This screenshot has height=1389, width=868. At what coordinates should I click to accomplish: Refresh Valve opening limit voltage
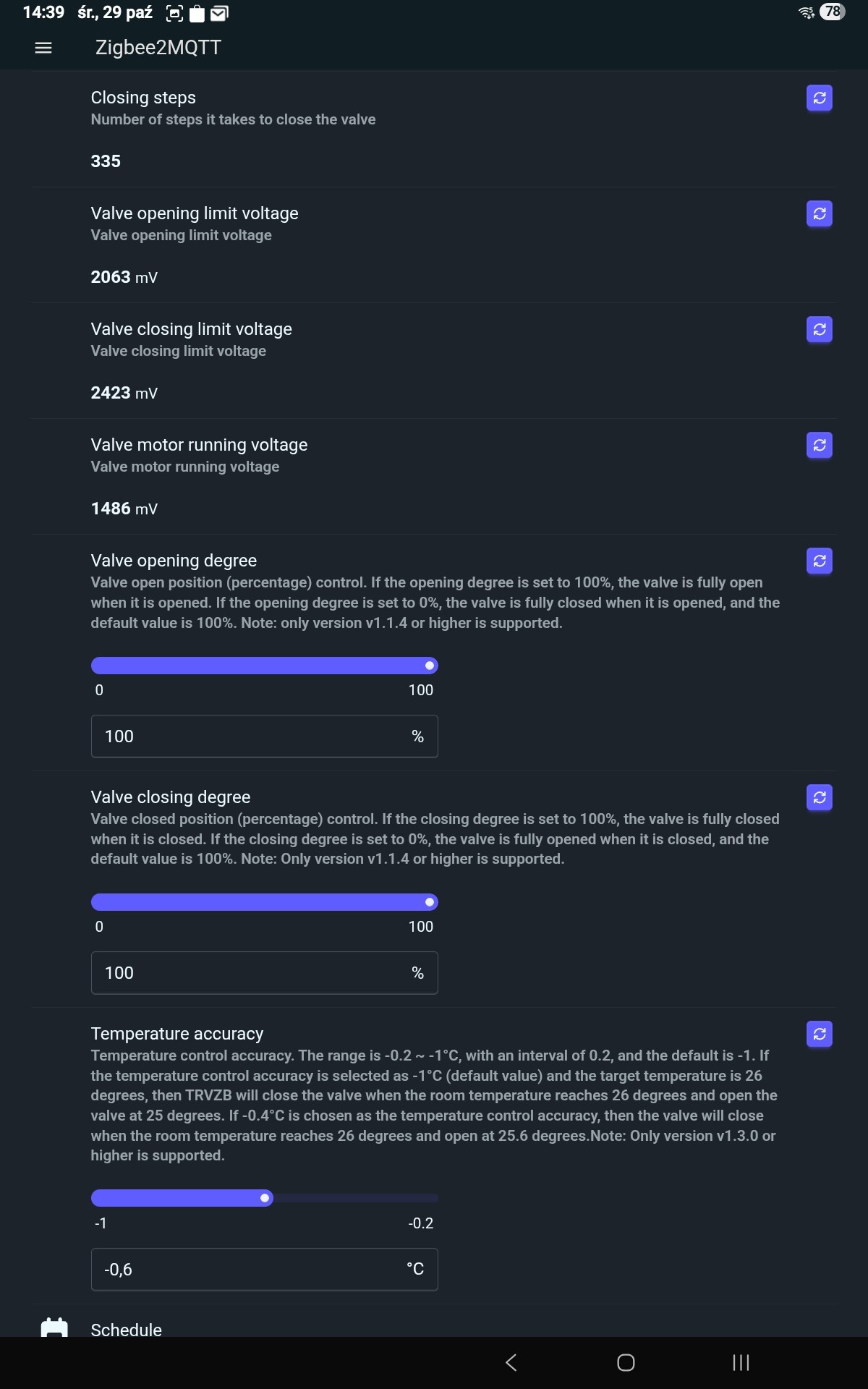(819, 214)
